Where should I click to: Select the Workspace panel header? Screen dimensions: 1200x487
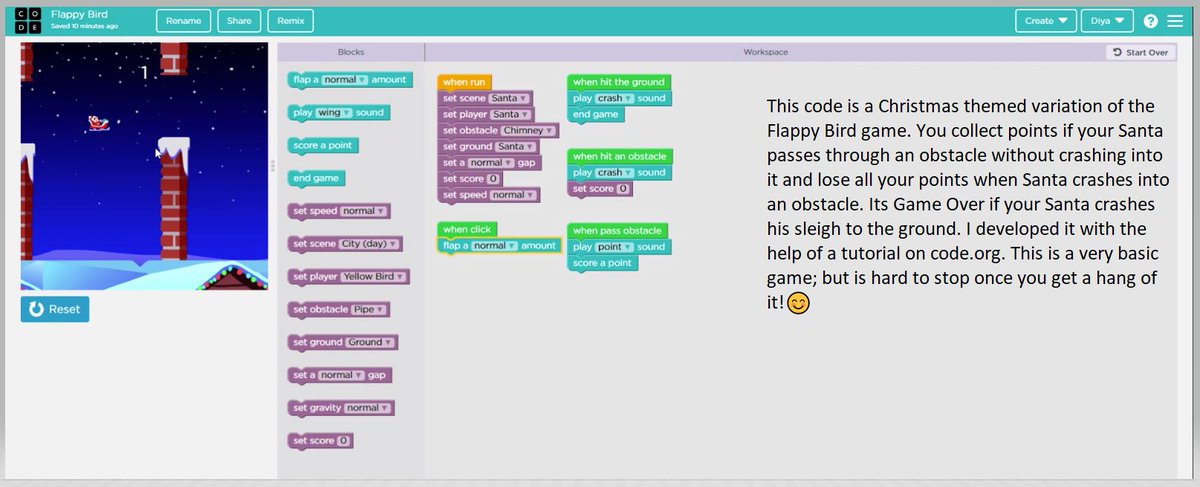pos(765,52)
